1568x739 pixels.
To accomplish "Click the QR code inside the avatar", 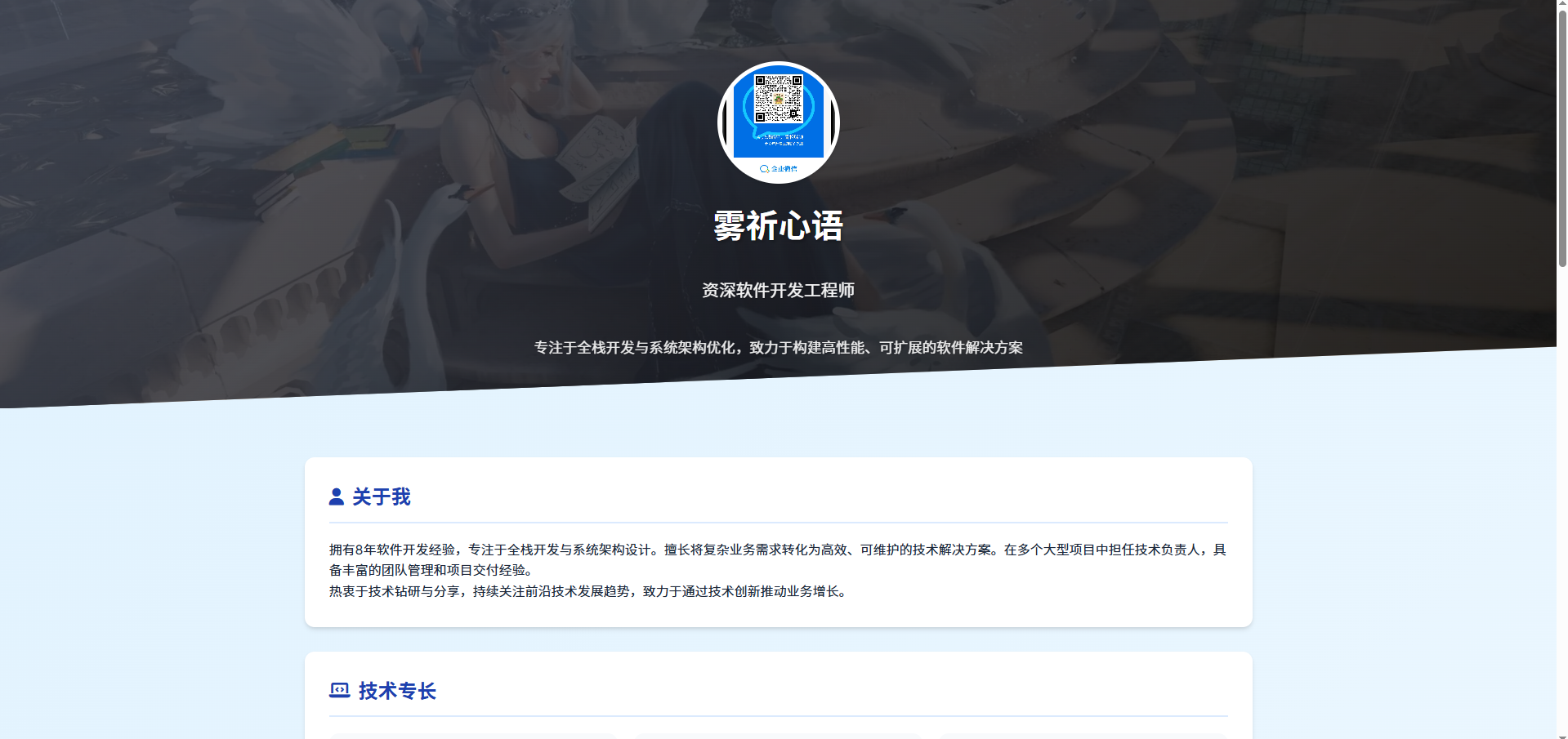I will coord(778,100).
